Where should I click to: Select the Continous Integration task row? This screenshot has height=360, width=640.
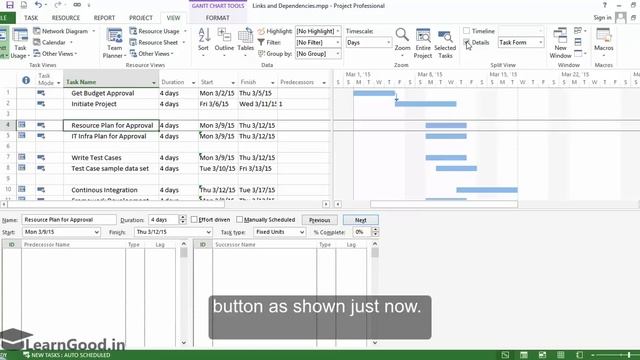tap(104, 190)
